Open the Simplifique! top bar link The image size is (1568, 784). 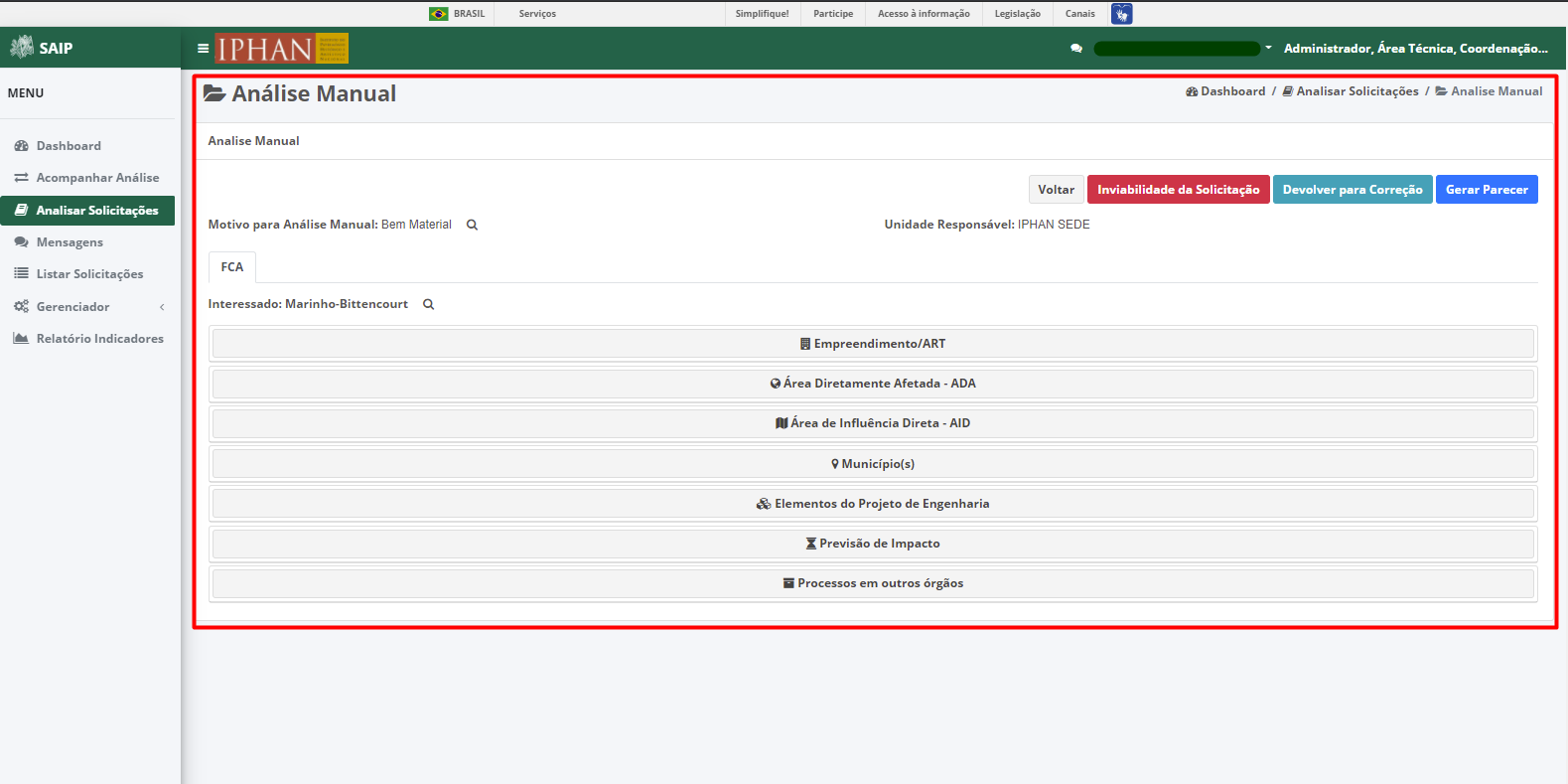coord(763,14)
